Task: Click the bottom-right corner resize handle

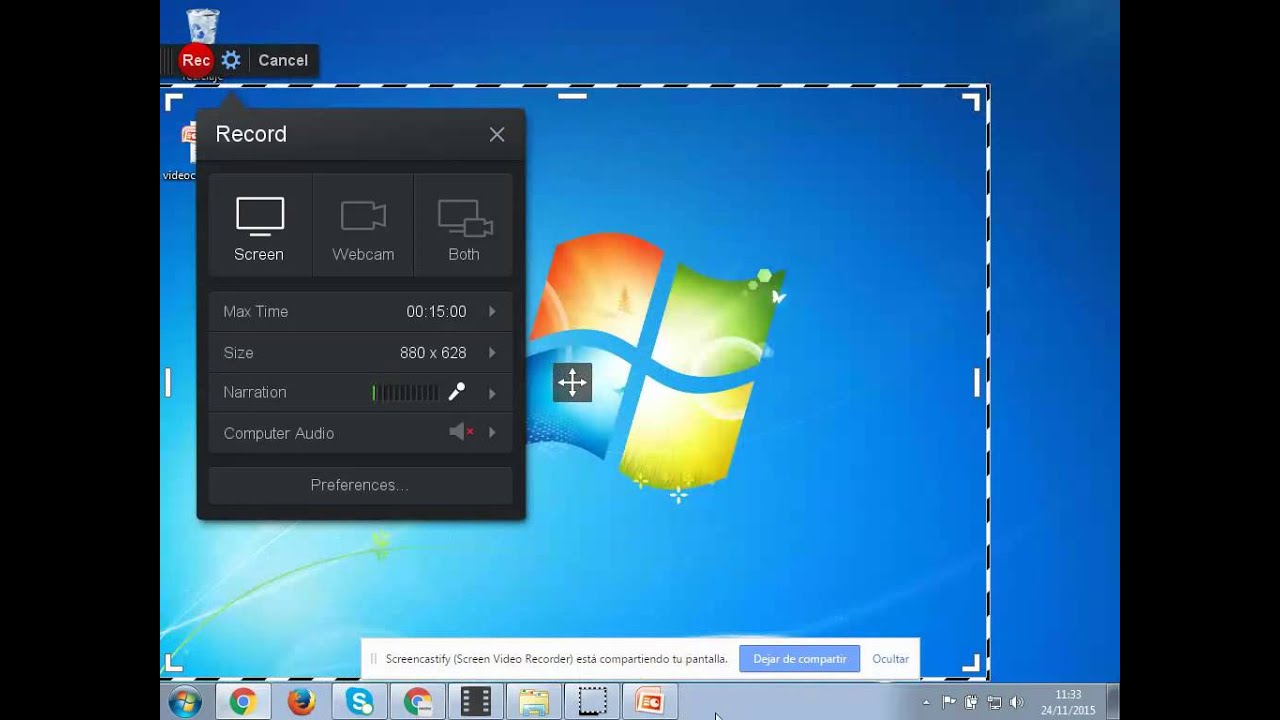Action: (x=971, y=663)
